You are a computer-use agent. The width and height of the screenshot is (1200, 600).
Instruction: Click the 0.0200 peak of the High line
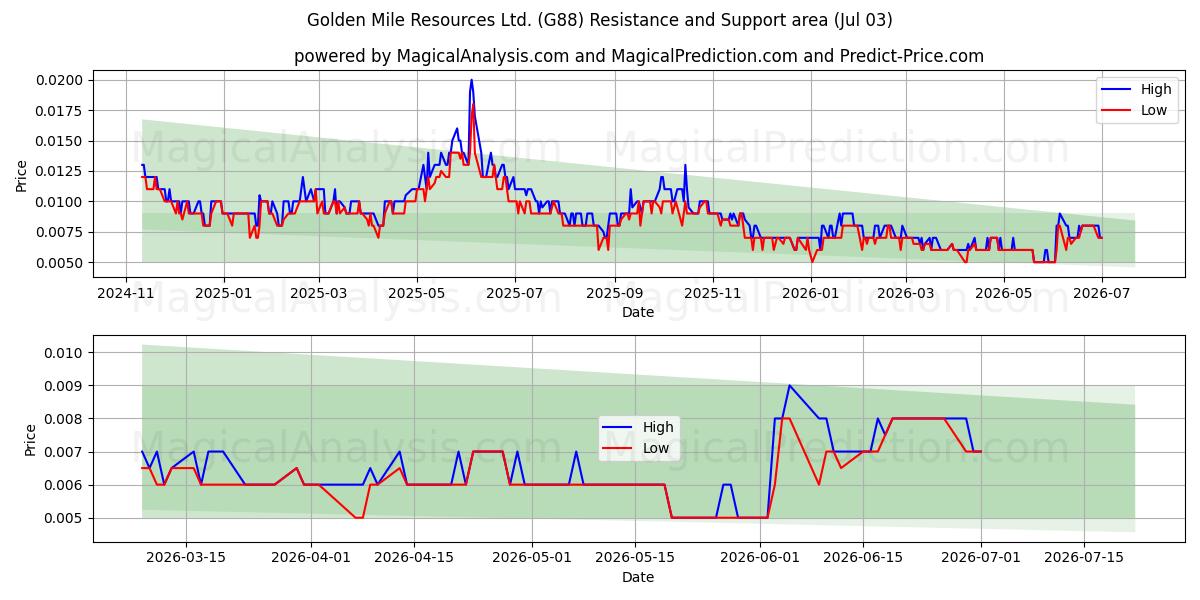pos(471,80)
